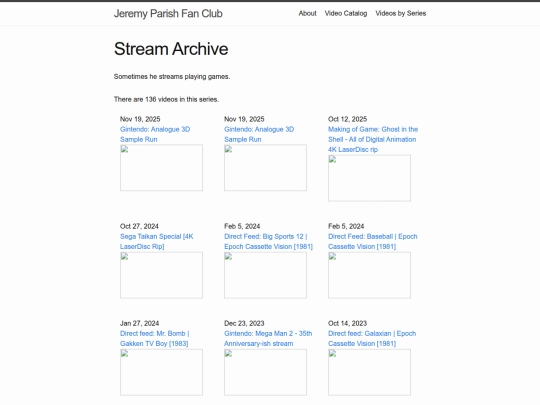The height and width of the screenshot is (405, 540).
Task: Click the Stream Archive heading
Action: (x=171, y=49)
